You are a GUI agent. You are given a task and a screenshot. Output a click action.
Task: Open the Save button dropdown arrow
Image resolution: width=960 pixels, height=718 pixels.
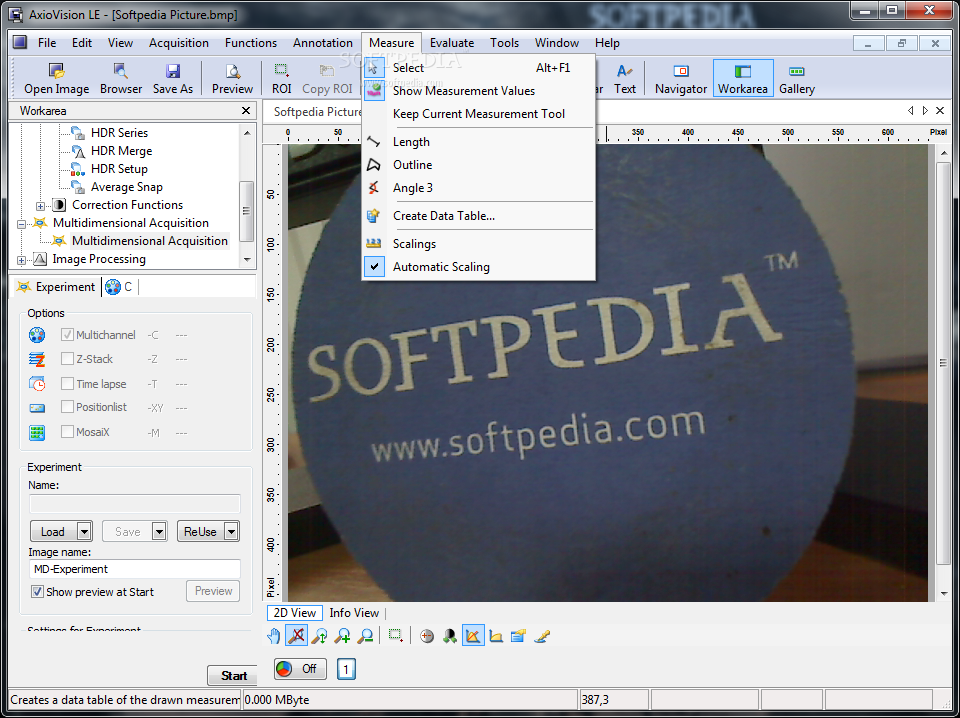click(x=159, y=532)
